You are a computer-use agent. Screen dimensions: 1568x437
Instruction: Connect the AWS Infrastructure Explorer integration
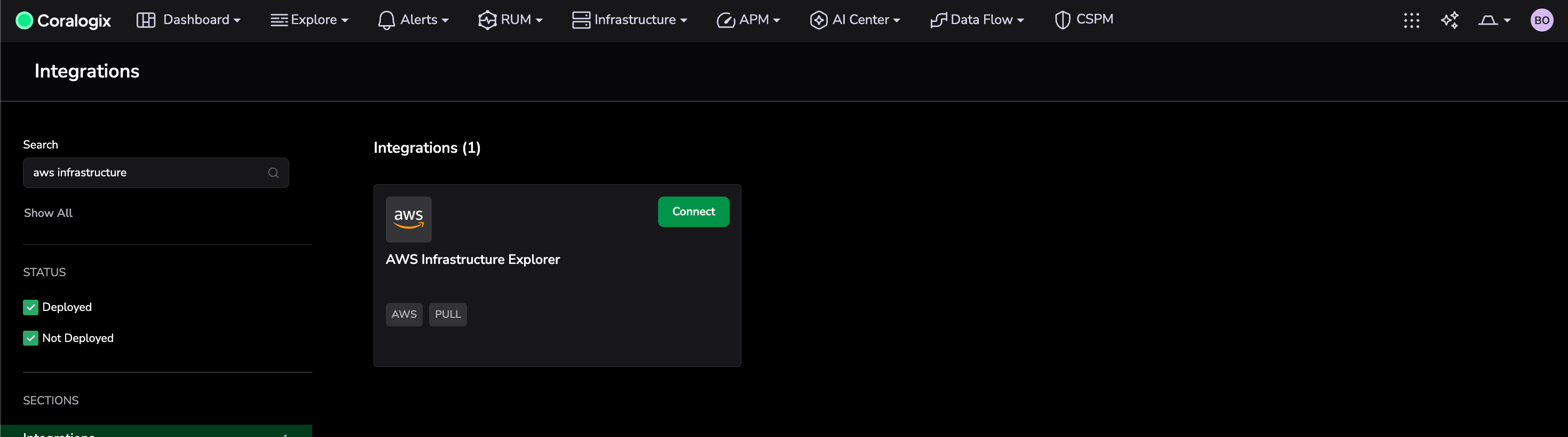click(693, 212)
